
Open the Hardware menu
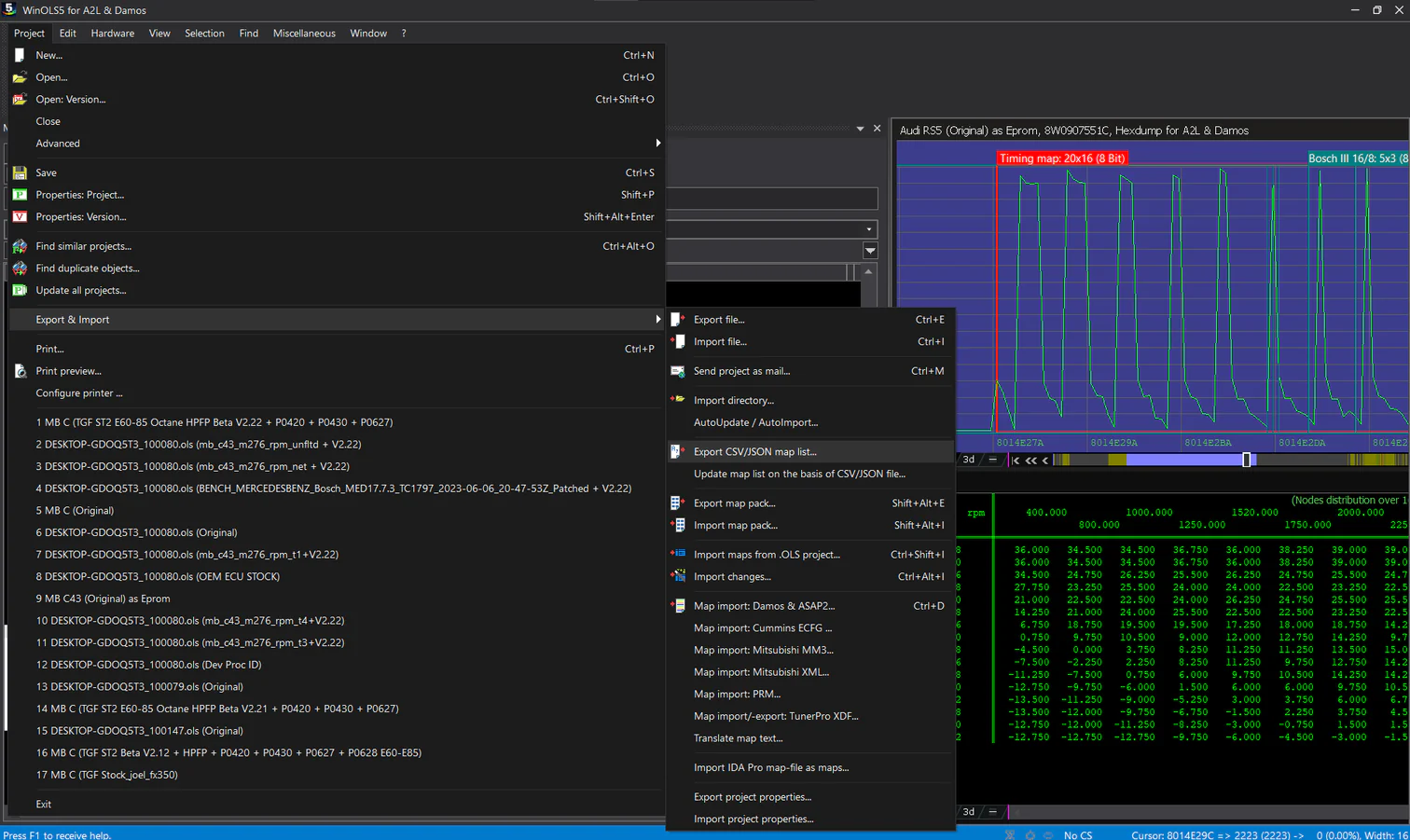coord(113,33)
